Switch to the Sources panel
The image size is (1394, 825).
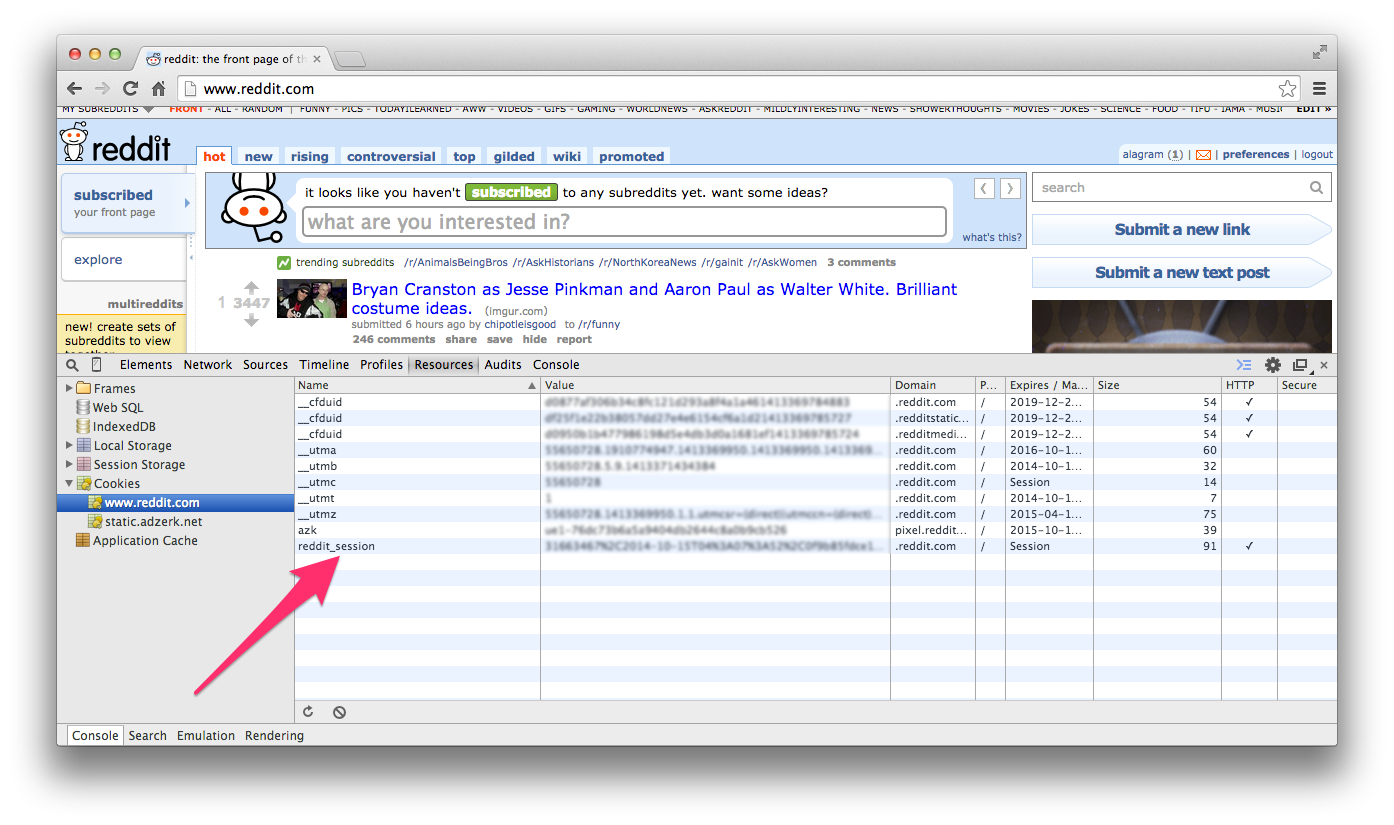tap(265, 365)
